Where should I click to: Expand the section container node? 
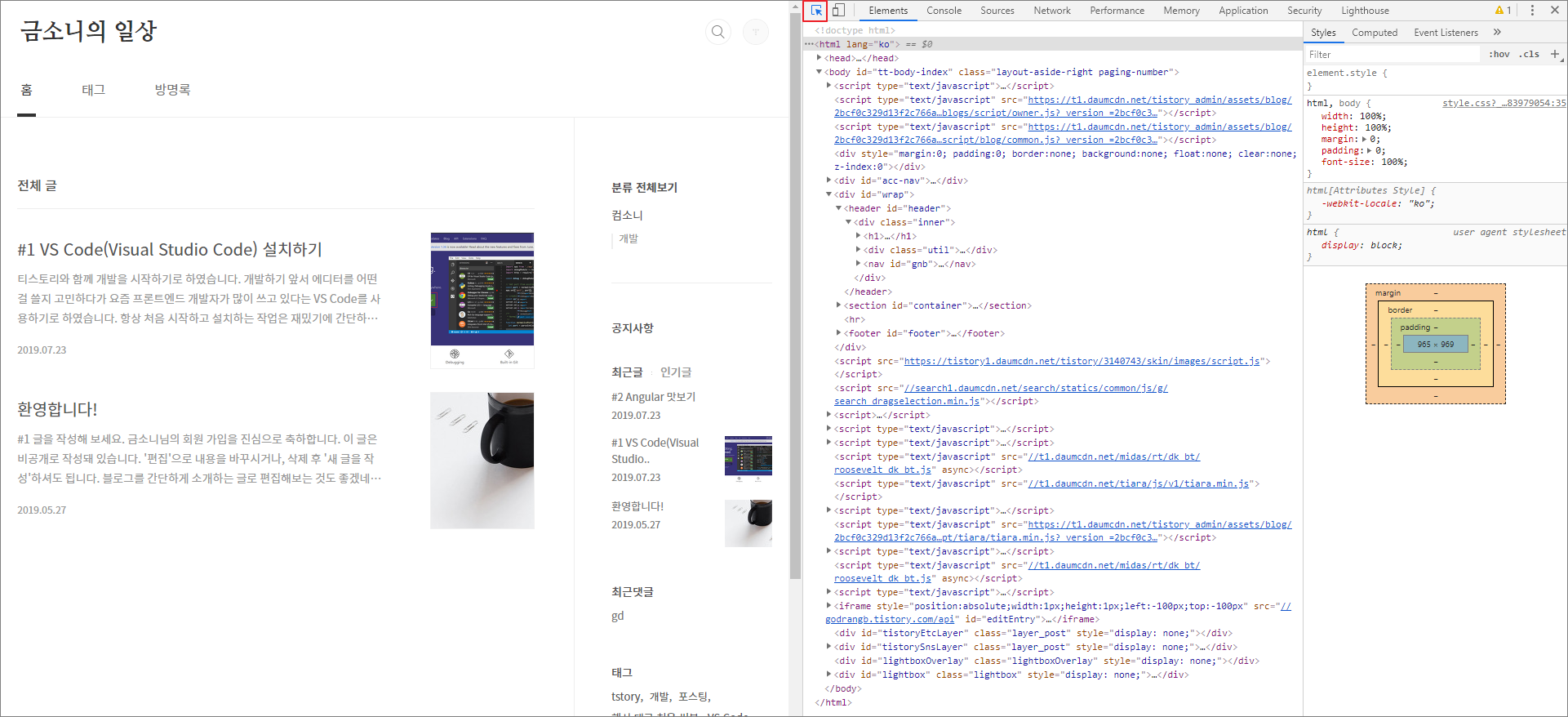coord(838,305)
